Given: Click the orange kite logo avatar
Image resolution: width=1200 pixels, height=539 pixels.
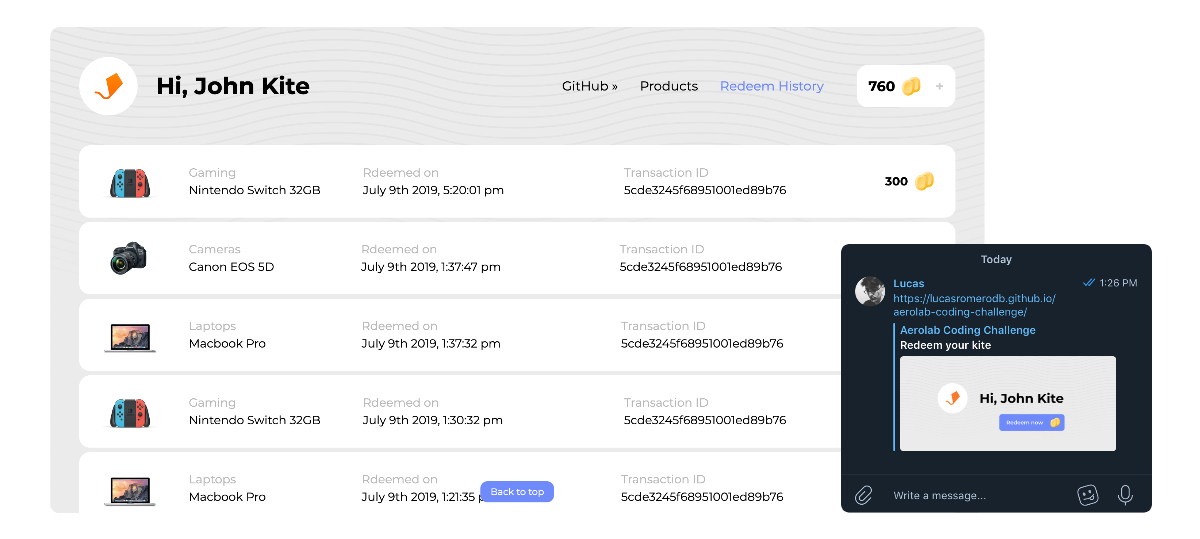Looking at the screenshot, I should (108, 86).
